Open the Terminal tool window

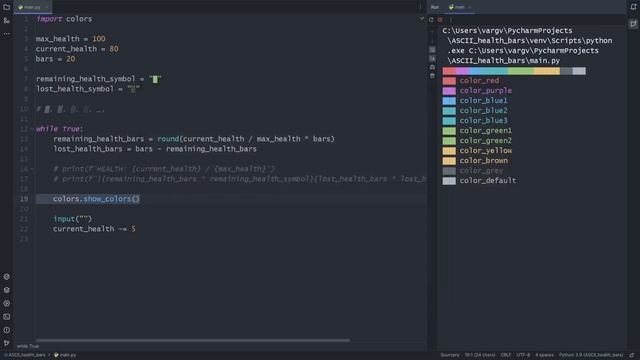[x=7, y=317]
